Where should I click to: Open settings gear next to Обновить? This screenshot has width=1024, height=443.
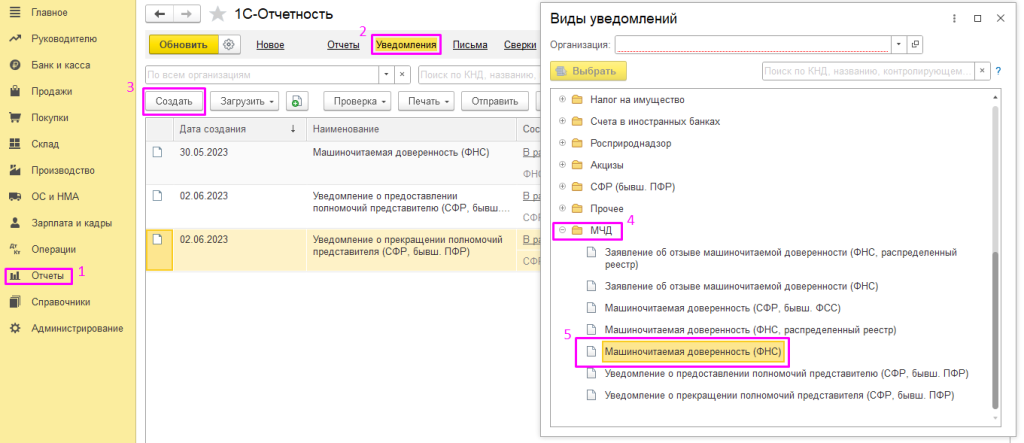pyautogui.click(x=229, y=45)
